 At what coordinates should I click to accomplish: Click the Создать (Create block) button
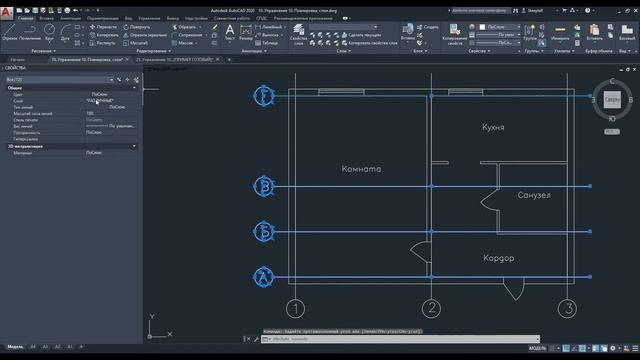click(x=427, y=27)
